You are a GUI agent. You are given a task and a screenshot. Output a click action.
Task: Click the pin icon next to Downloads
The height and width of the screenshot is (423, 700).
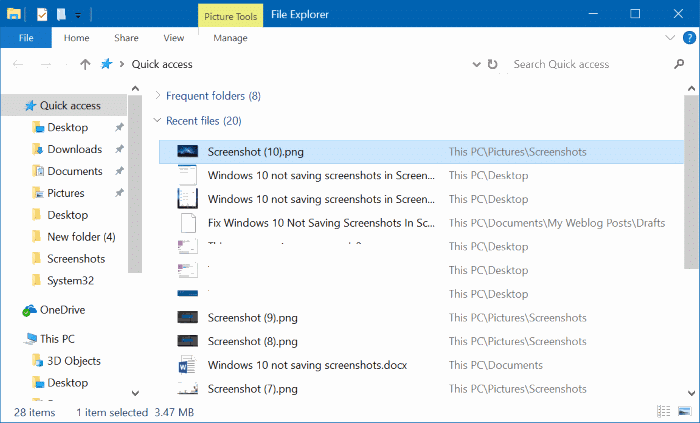pyautogui.click(x=119, y=149)
